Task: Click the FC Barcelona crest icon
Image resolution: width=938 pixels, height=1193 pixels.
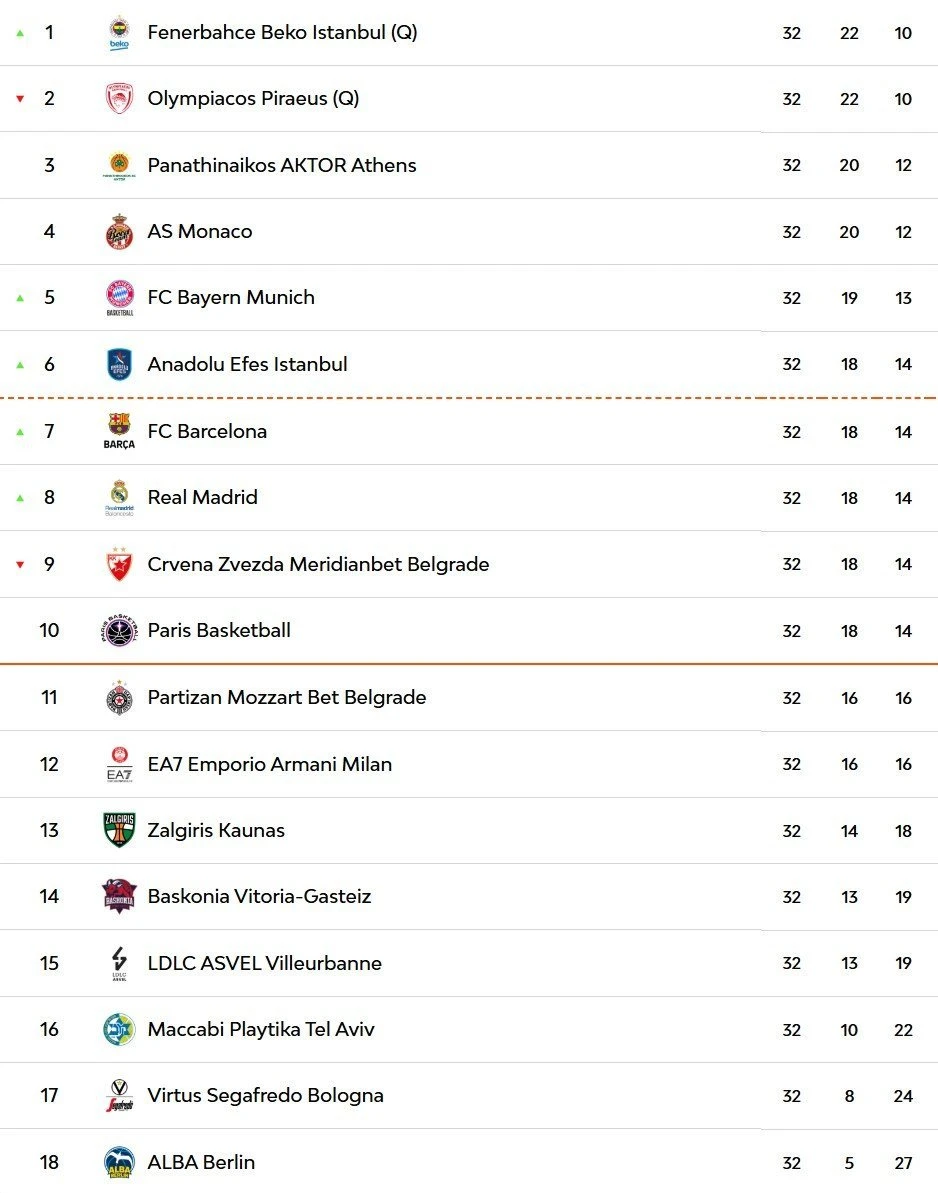Action: point(119,431)
